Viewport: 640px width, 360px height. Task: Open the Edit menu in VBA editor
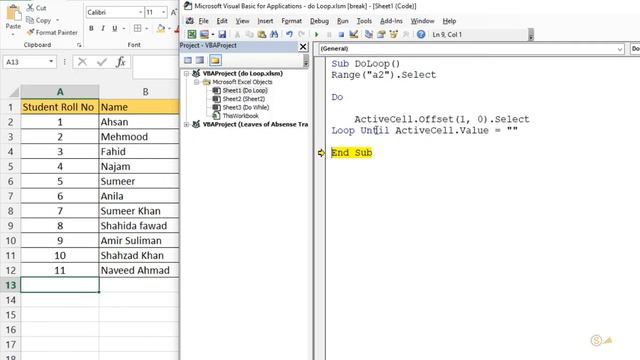(x=222, y=21)
